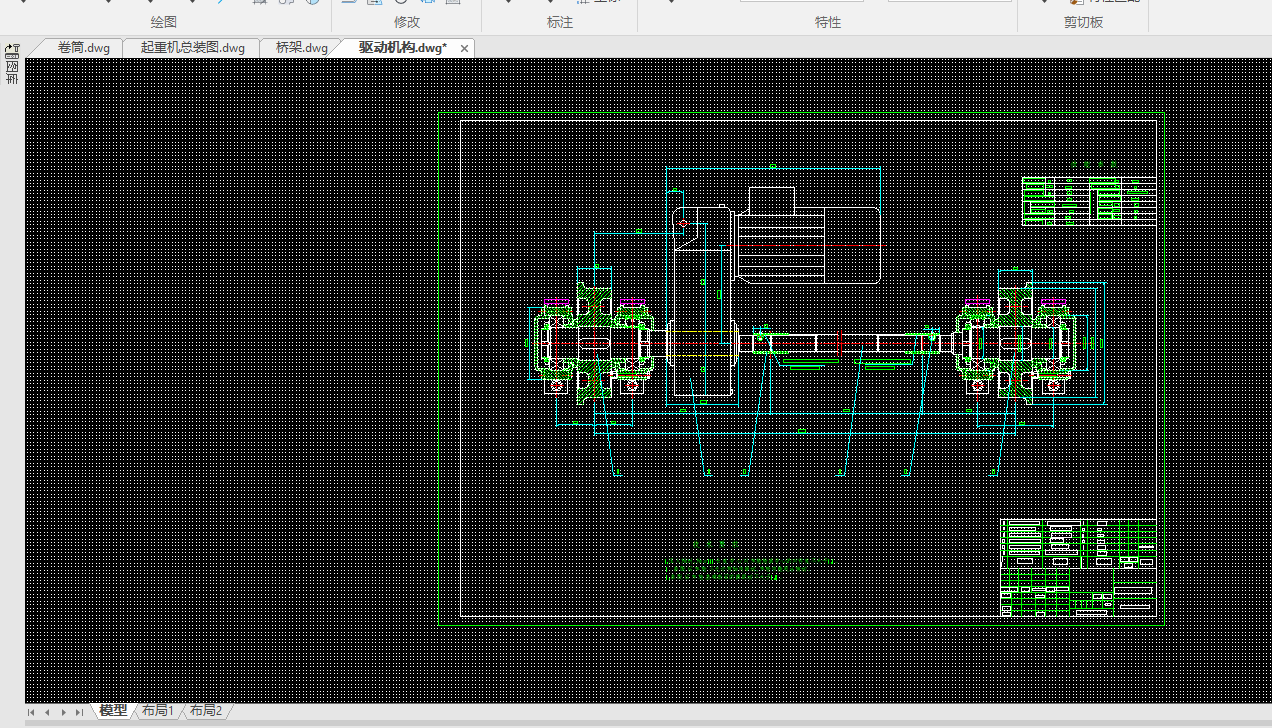This screenshot has width=1272, height=728.
Task: Select the 桥架.dwg document tab
Action: tap(301, 48)
